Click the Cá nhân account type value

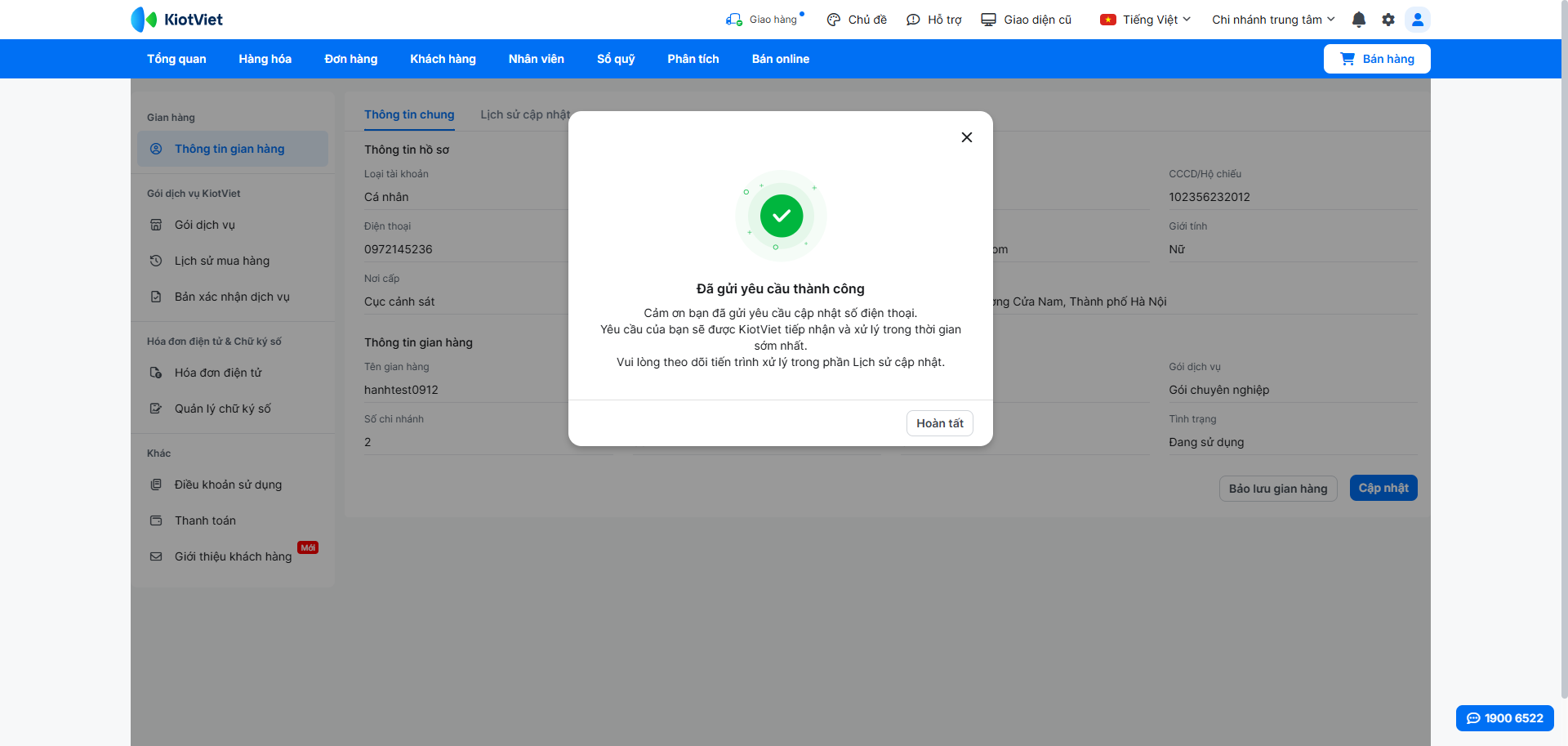pyautogui.click(x=386, y=197)
